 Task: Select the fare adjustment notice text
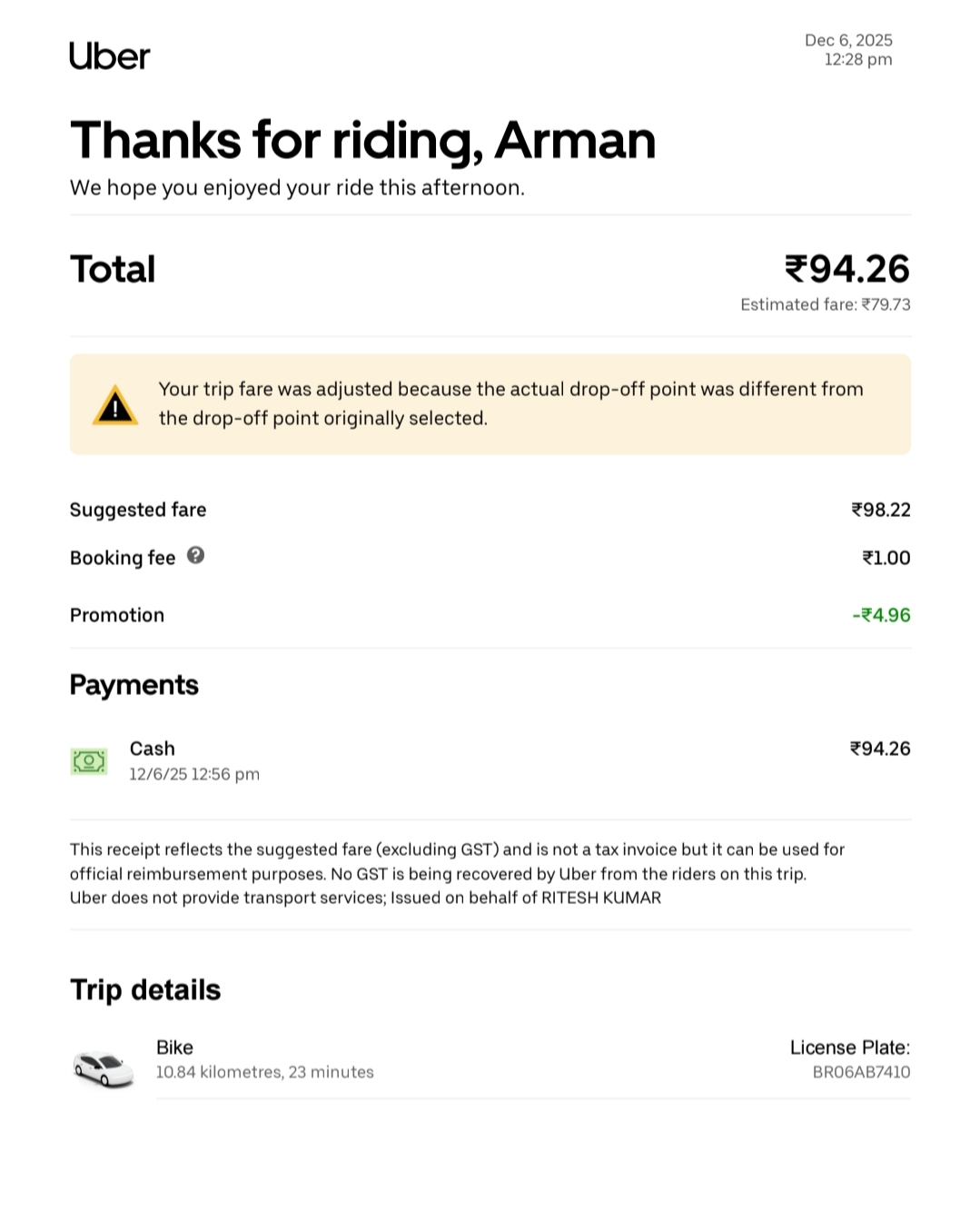tap(510, 403)
